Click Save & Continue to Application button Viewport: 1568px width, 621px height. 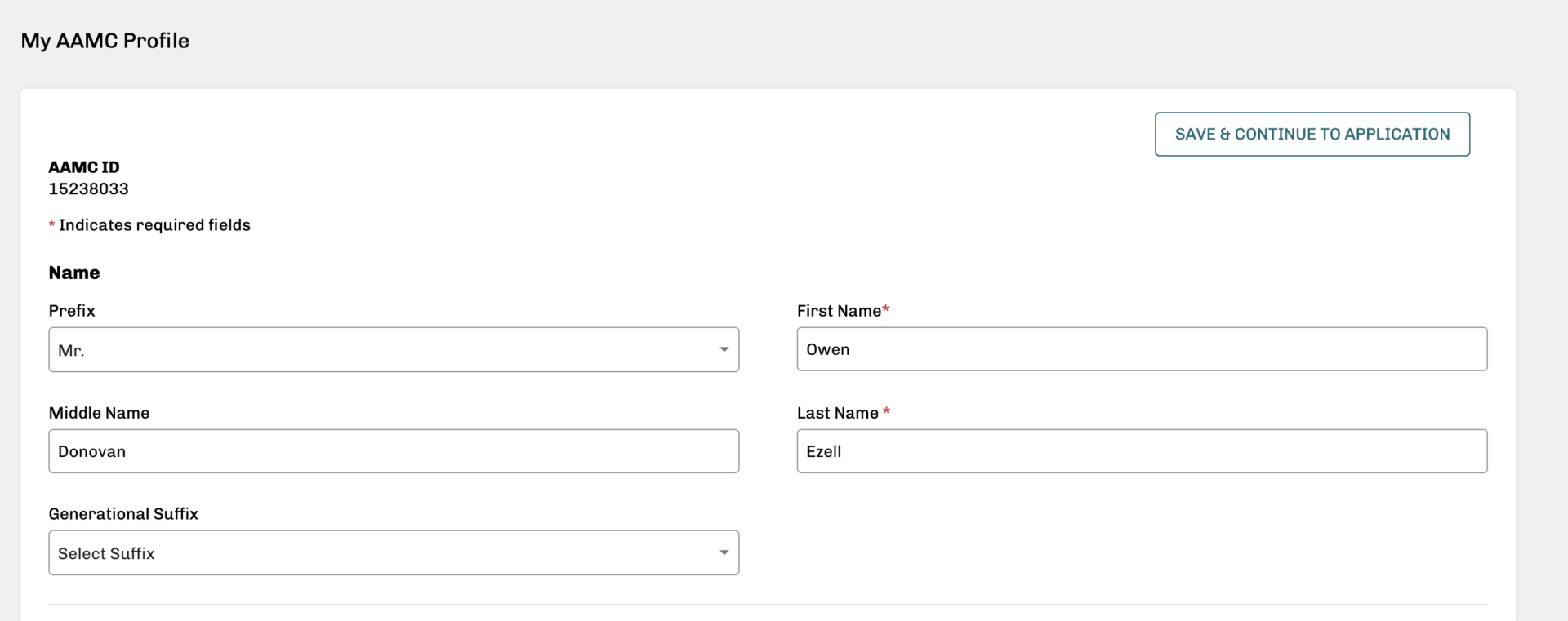1312,135
